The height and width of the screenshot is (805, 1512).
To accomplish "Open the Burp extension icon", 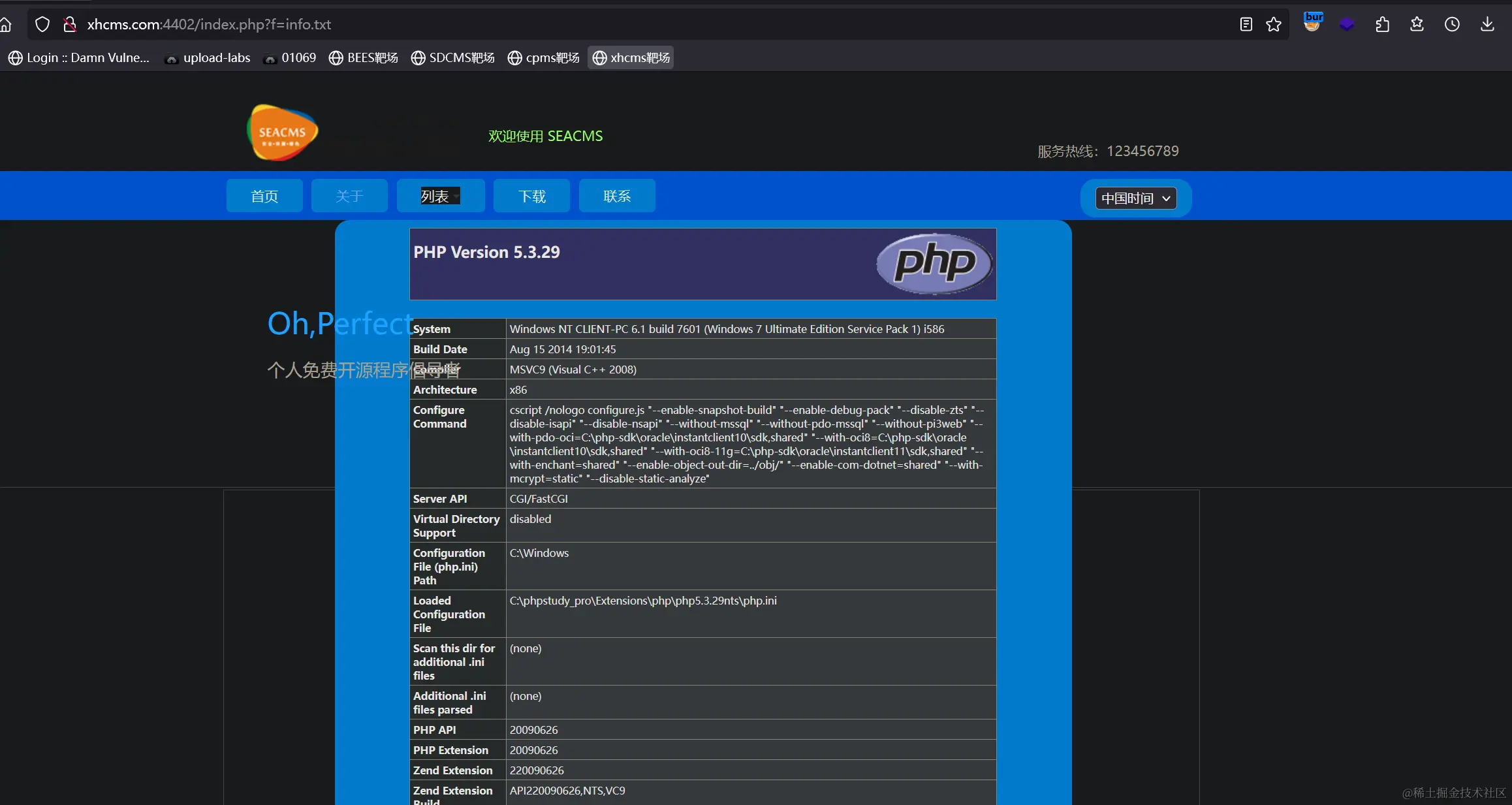I will pyautogui.click(x=1313, y=22).
